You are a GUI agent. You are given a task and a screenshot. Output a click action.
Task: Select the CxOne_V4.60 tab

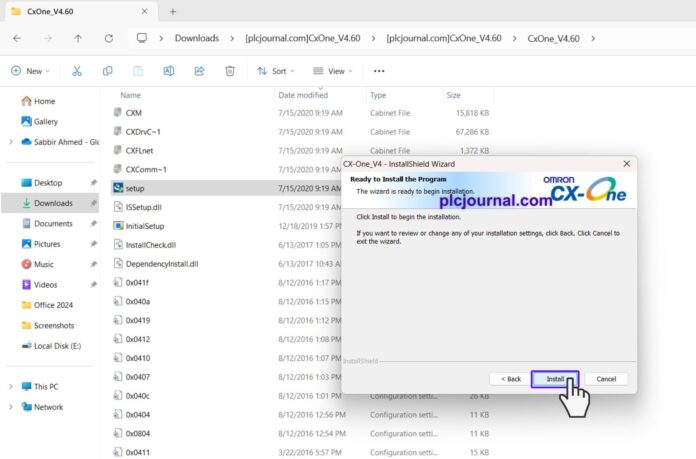(x=81, y=12)
